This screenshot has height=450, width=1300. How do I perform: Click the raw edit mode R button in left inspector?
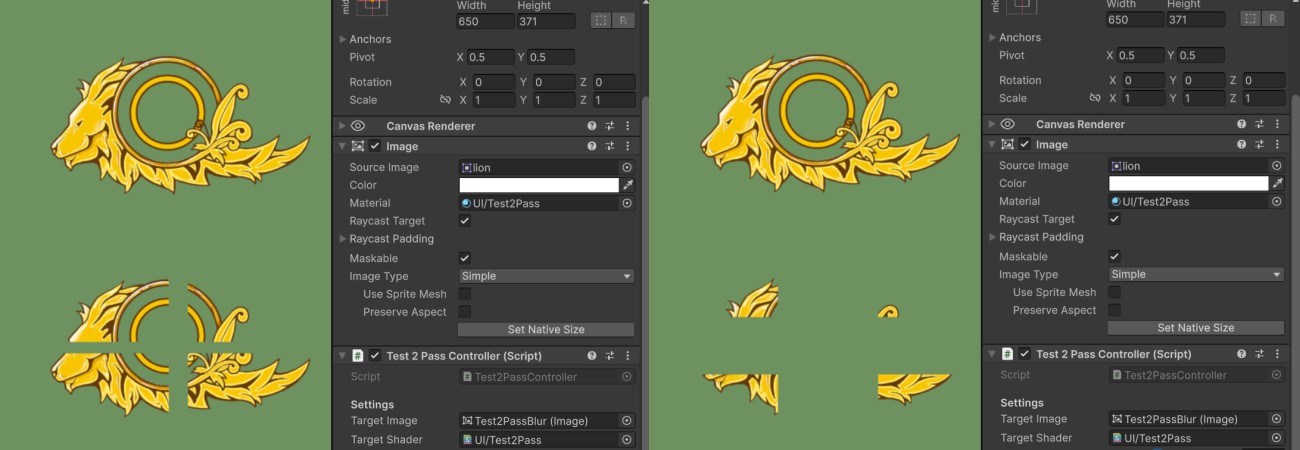point(624,20)
